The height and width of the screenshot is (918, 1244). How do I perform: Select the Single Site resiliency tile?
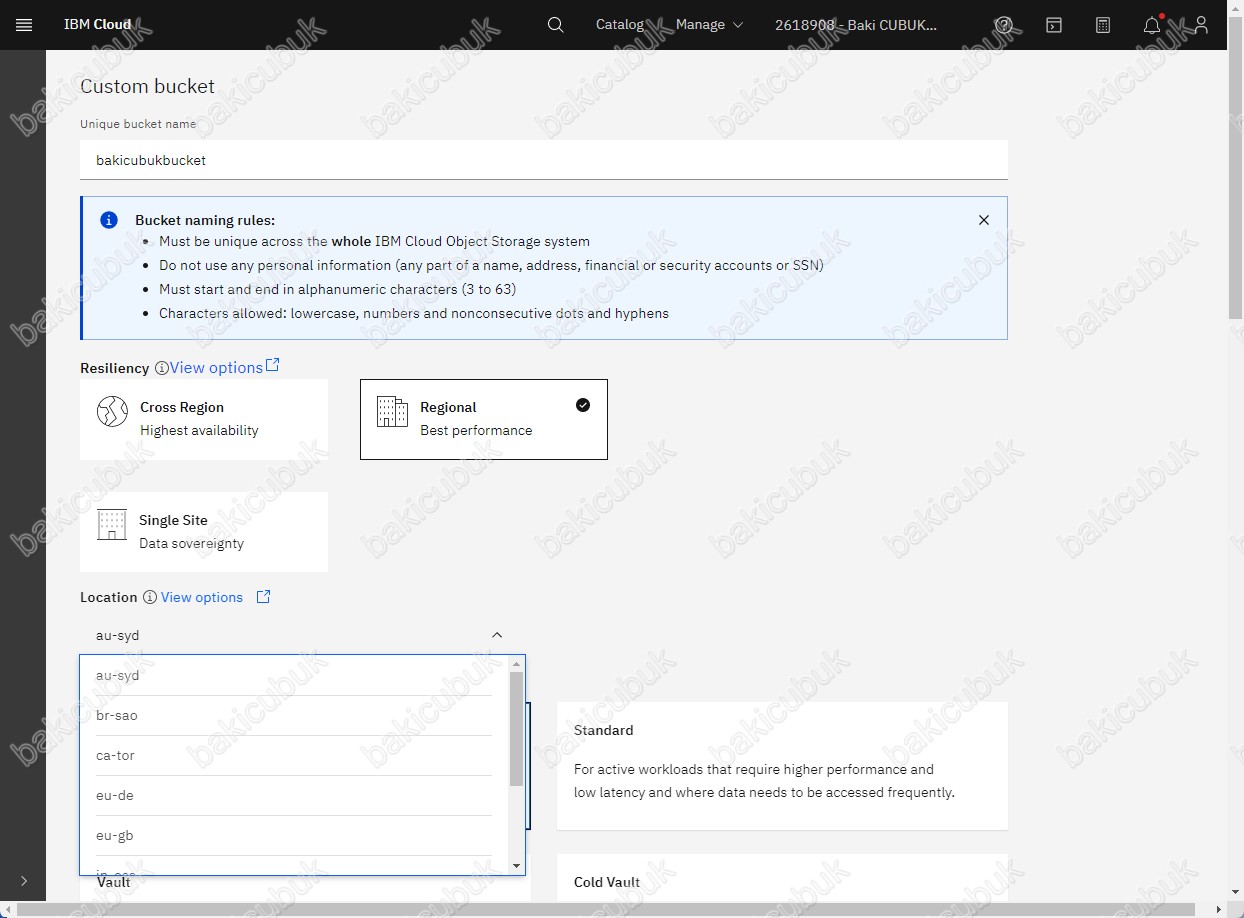[x=204, y=532]
